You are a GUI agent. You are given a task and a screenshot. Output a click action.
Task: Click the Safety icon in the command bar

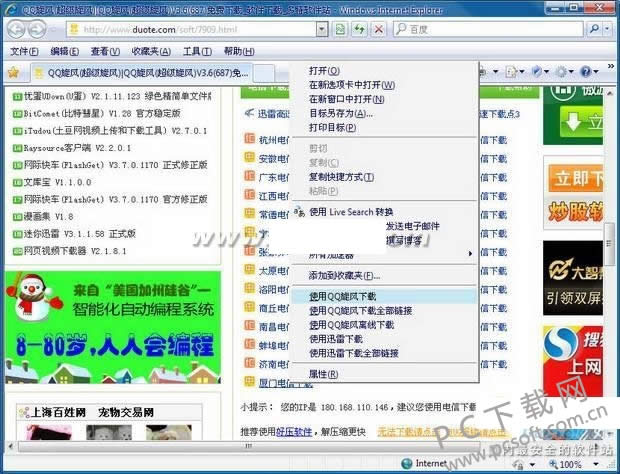tap(536, 72)
